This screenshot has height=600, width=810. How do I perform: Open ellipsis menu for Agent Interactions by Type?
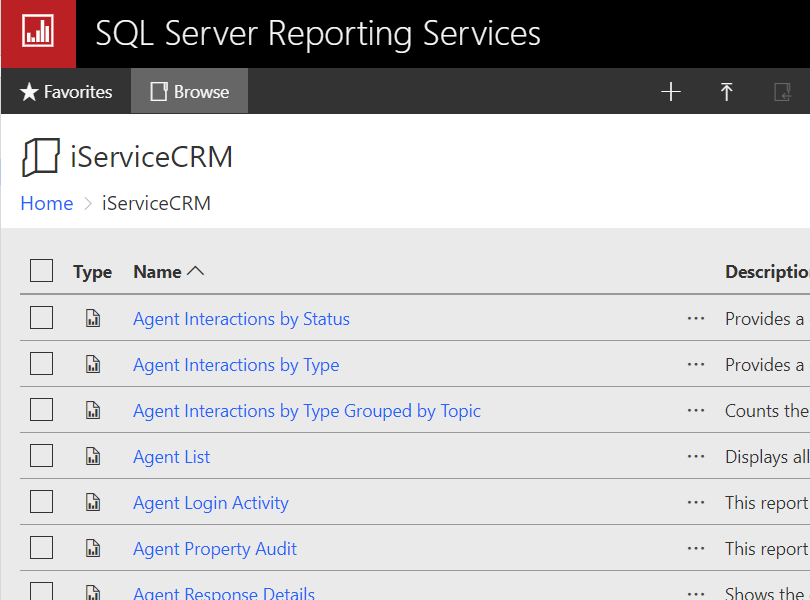pyautogui.click(x=696, y=364)
